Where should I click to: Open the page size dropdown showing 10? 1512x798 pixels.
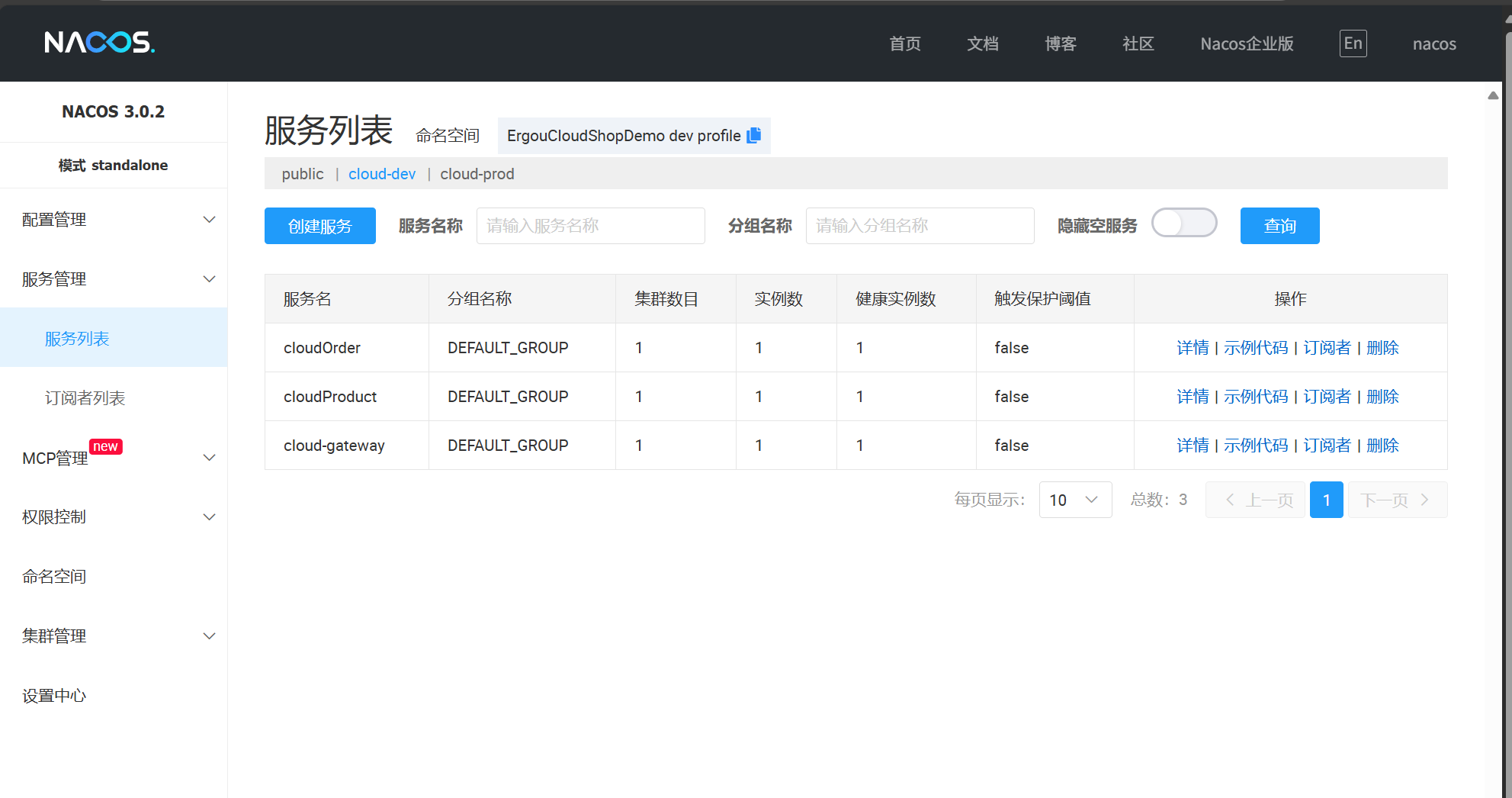(1075, 500)
